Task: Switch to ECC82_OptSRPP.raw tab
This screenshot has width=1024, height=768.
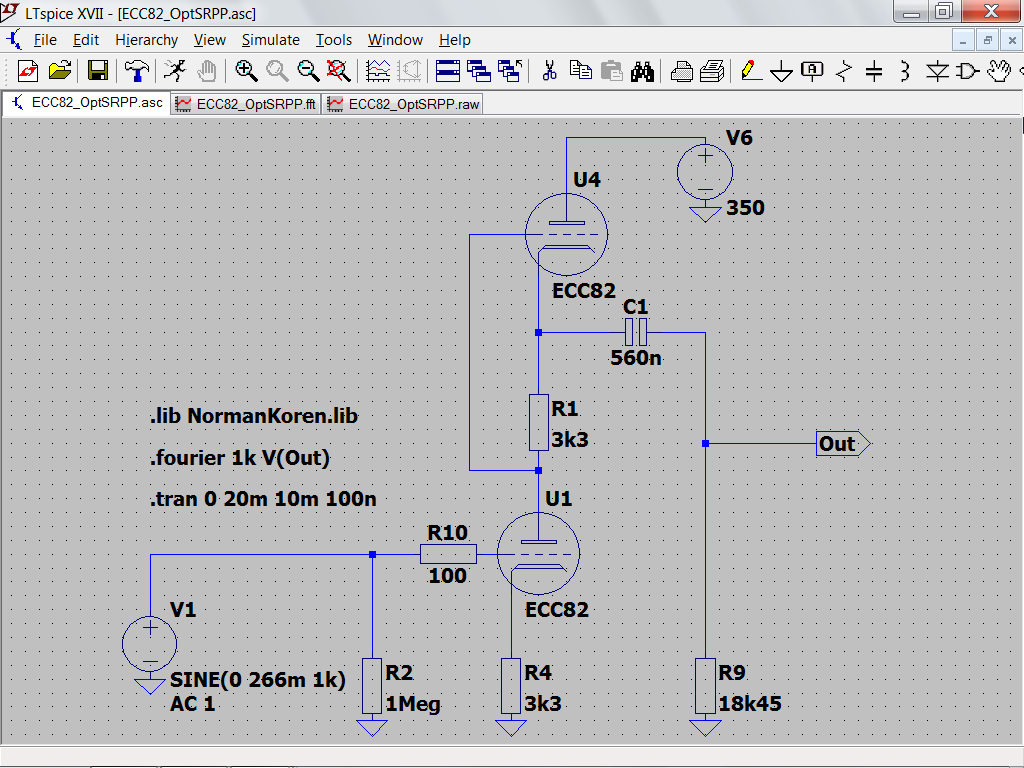Action: click(x=404, y=104)
